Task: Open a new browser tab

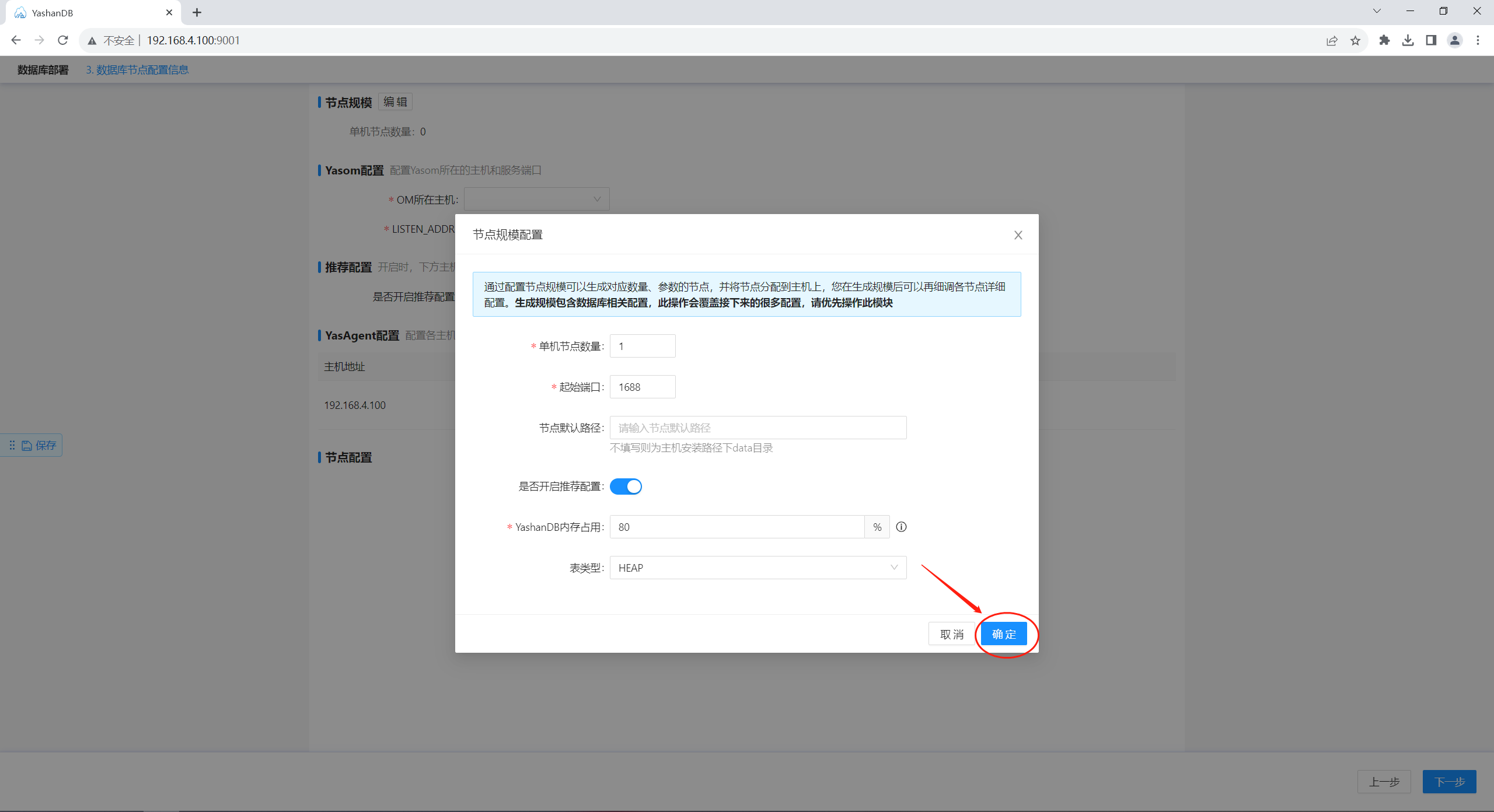Action: (197, 12)
